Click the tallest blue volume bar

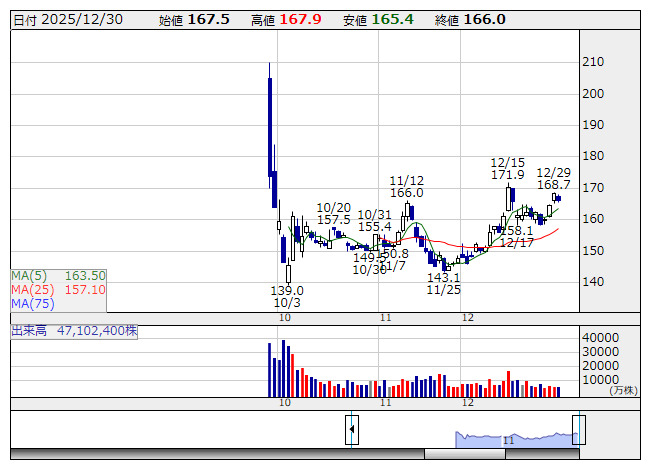point(284,368)
